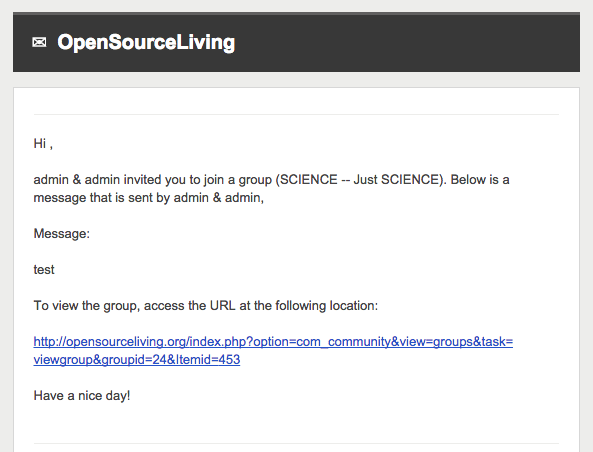Click the "SCIENCE -- Just SCIENCE" group name
This screenshot has width=593, height=452.
click(x=359, y=179)
